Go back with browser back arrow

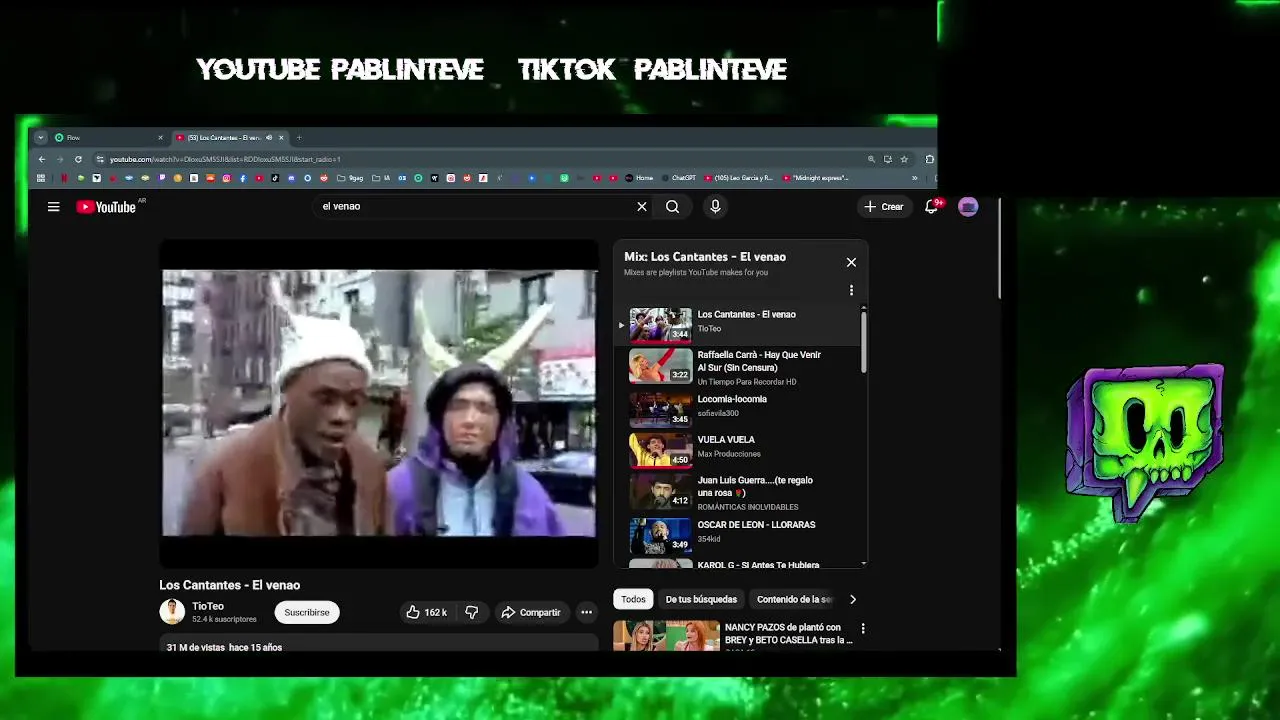pos(41,159)
